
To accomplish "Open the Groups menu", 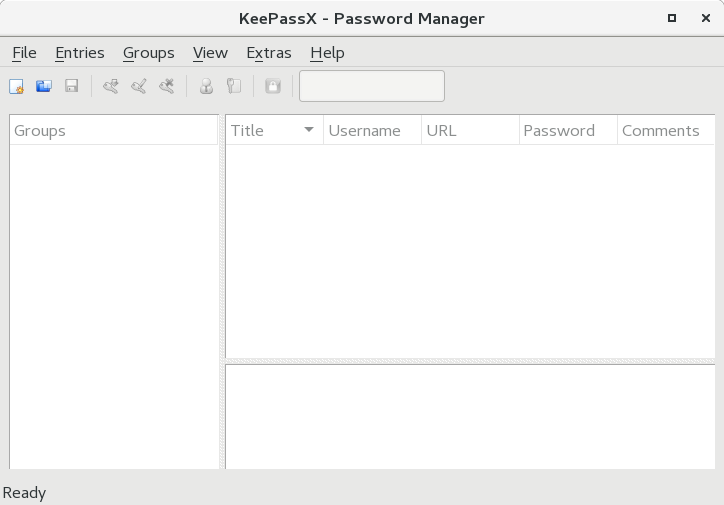I will point(149,53).
